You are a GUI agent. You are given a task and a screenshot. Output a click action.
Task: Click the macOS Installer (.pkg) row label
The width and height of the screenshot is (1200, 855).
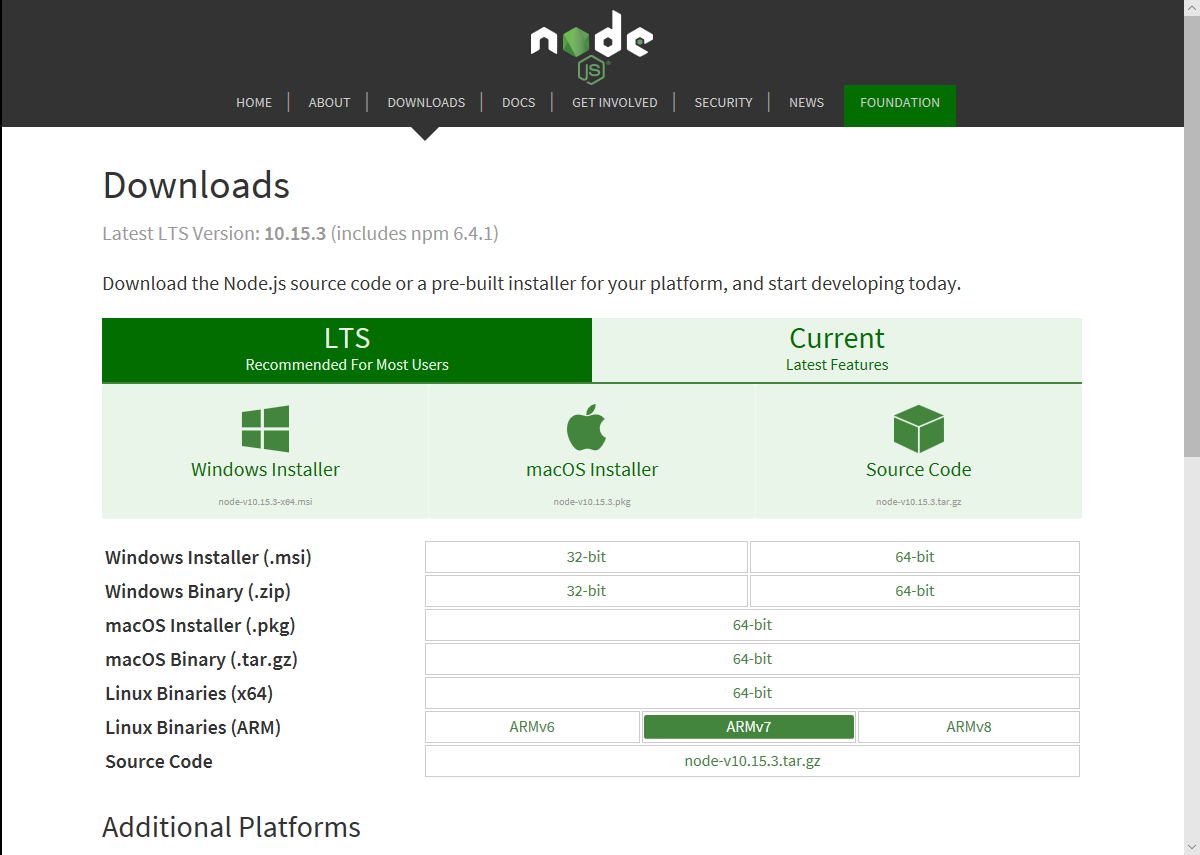tap(200, 626)
